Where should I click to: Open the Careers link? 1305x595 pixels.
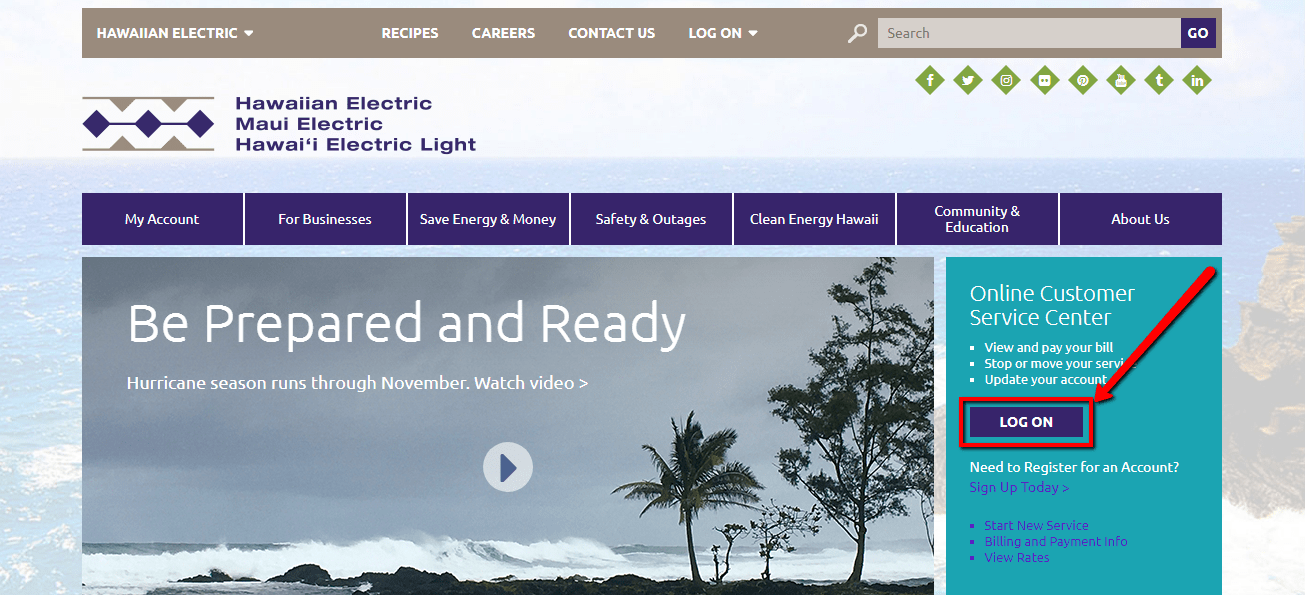(503, 33)
